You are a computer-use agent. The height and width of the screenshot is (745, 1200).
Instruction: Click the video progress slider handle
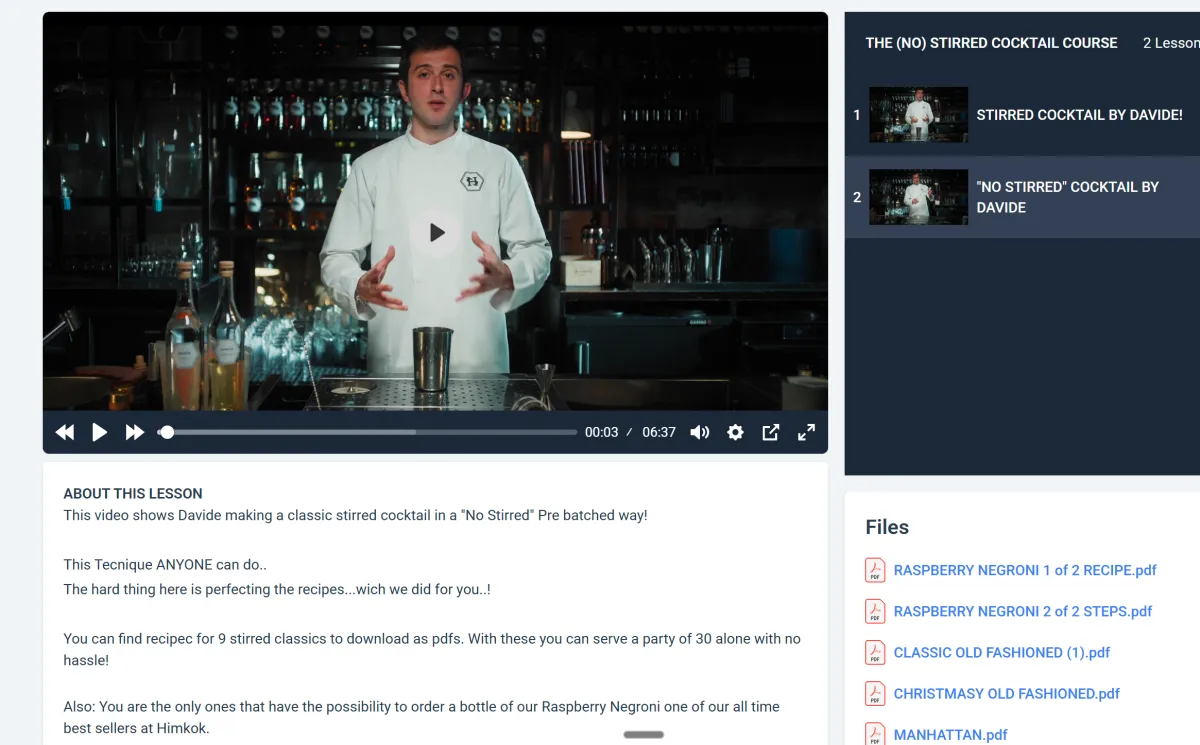click(167, 432)
